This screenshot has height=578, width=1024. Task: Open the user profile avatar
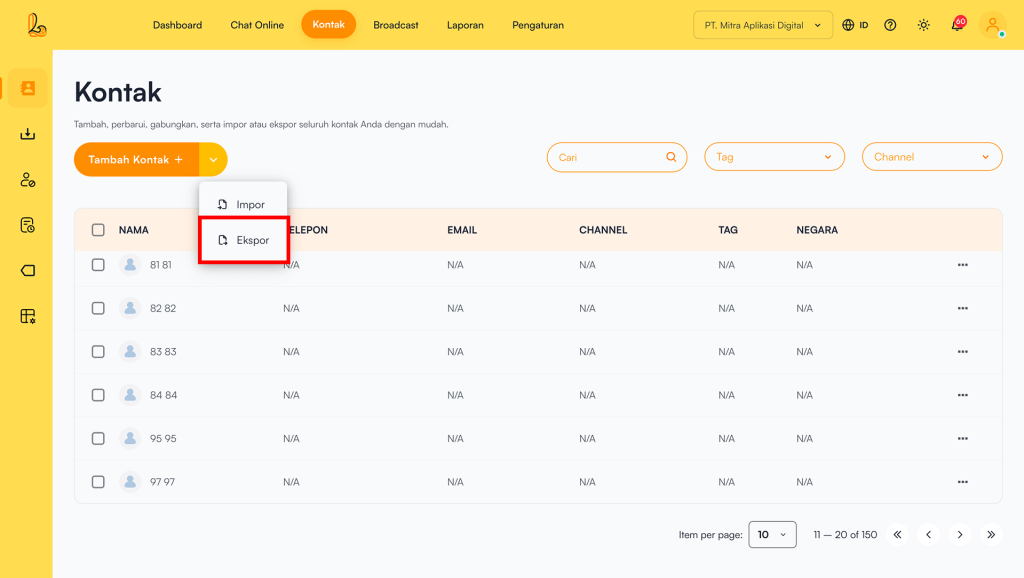click(992, 25)
